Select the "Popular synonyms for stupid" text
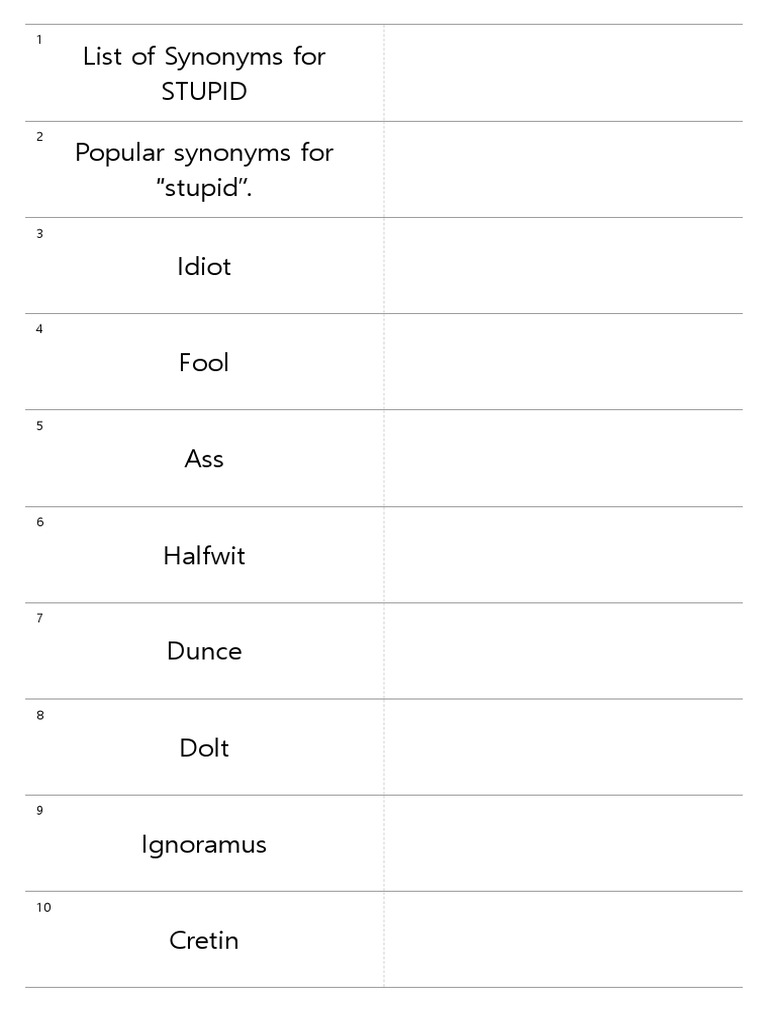768x1024 pixels. (204, 170)
